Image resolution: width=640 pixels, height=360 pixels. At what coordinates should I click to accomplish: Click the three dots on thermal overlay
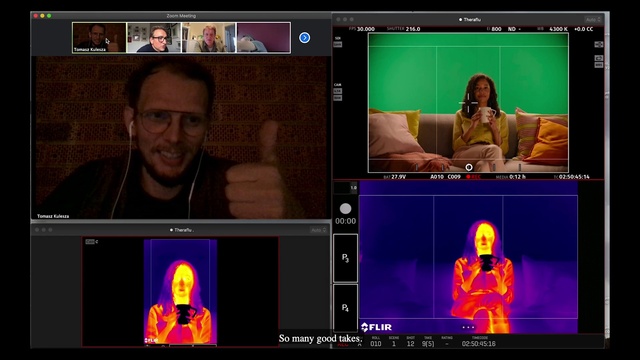[x=468, y=327]
